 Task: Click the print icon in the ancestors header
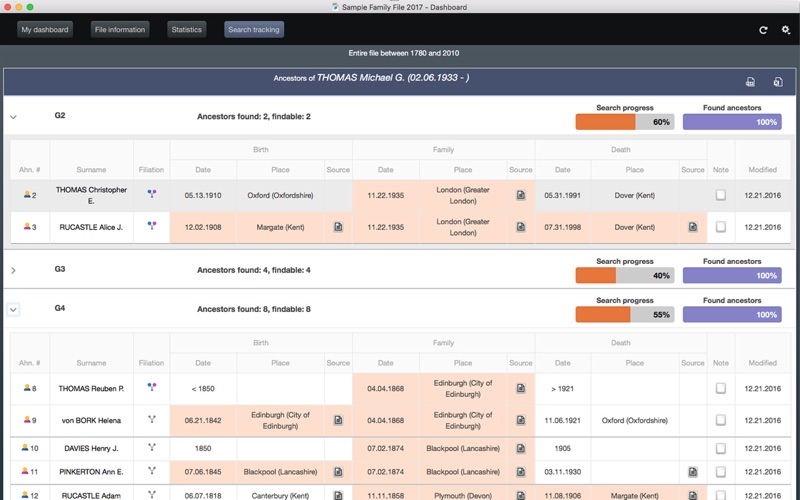[x=751, y=82]
